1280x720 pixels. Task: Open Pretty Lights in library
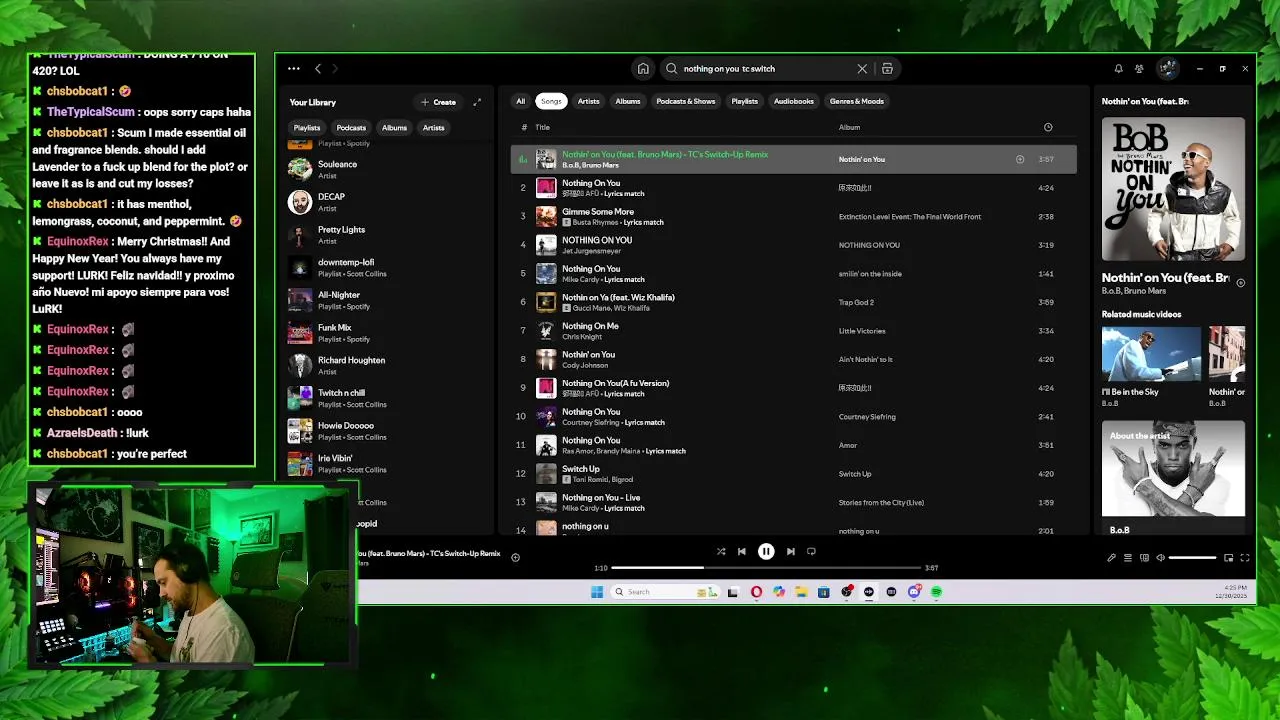tap(387, 235)
